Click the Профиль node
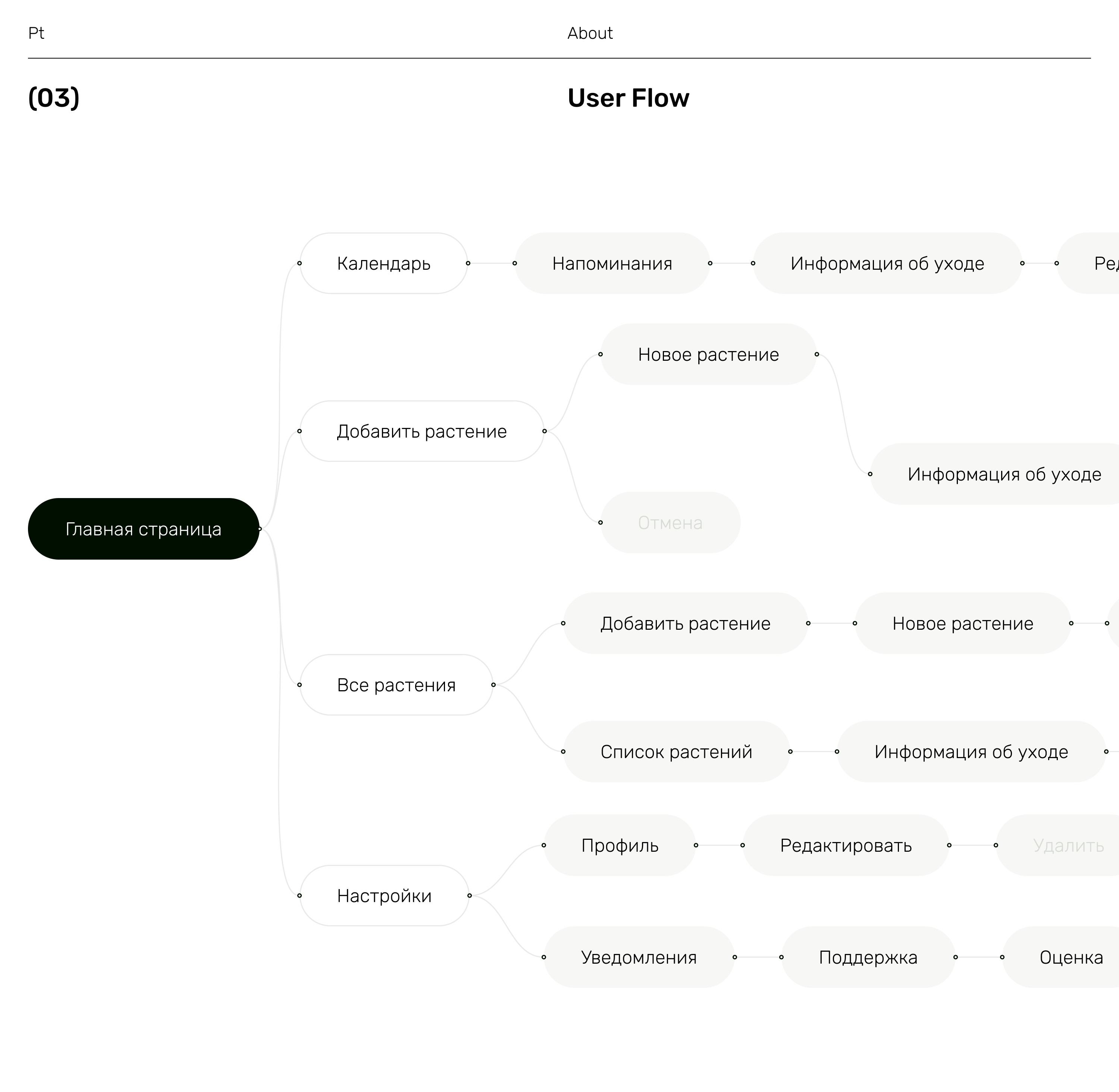 point(620,845)
